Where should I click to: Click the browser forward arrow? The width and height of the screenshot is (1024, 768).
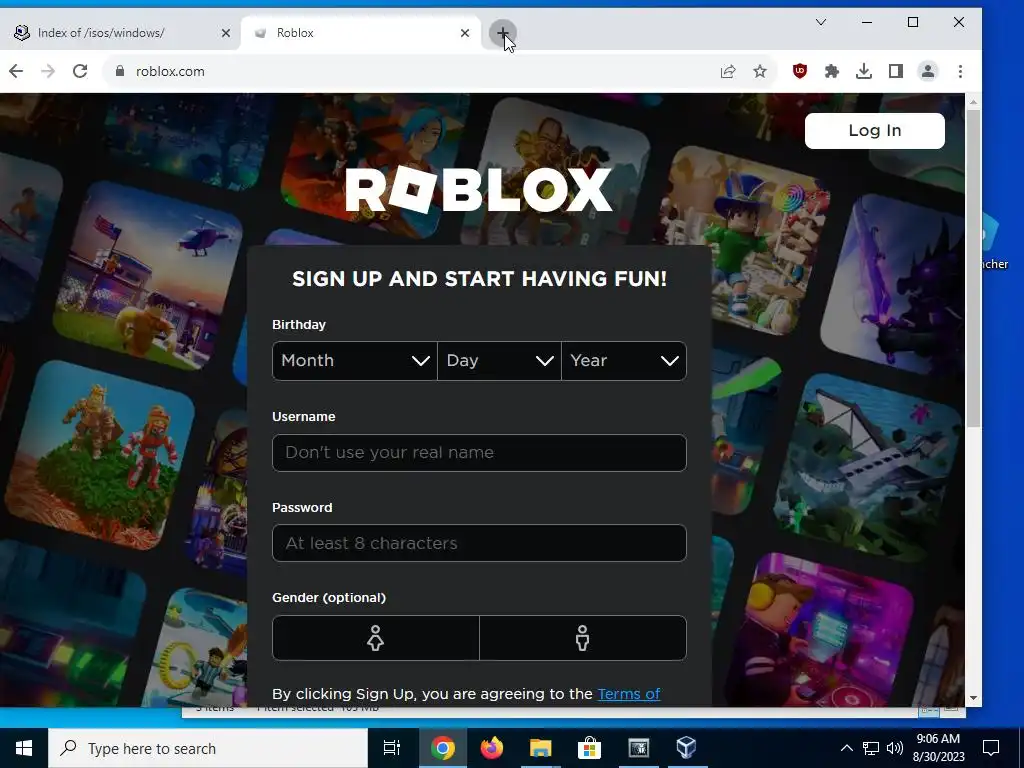point(48,71)
